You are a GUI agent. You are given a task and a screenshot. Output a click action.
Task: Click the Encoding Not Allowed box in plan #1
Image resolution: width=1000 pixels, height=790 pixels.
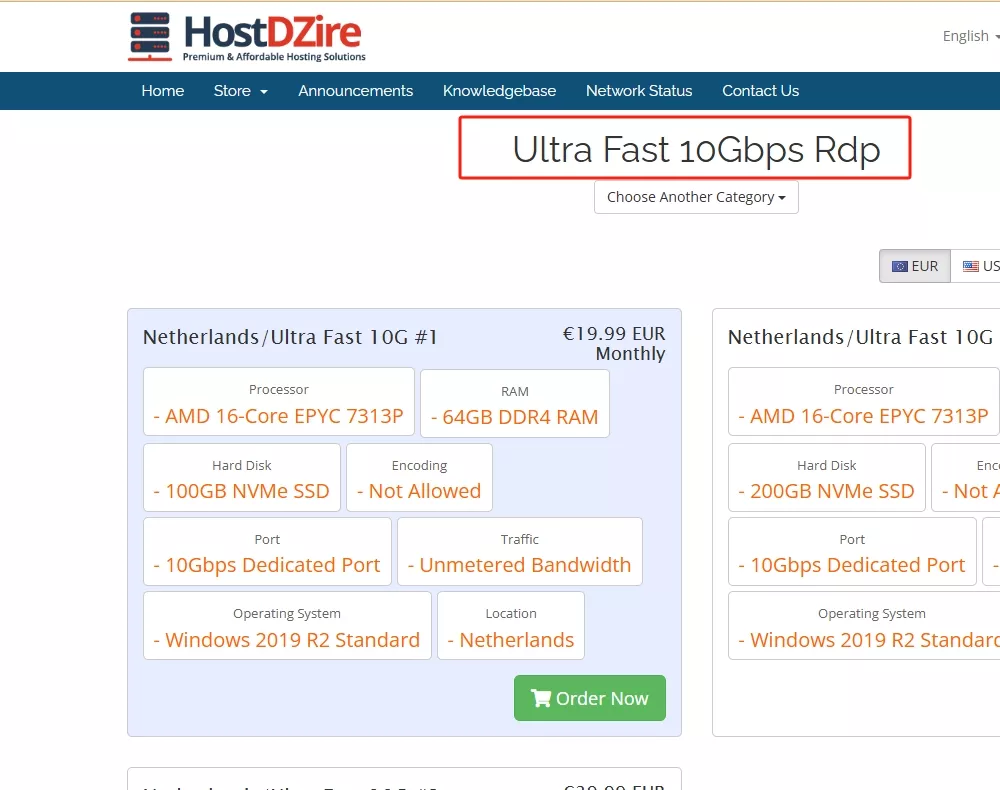tap(419, 478)
